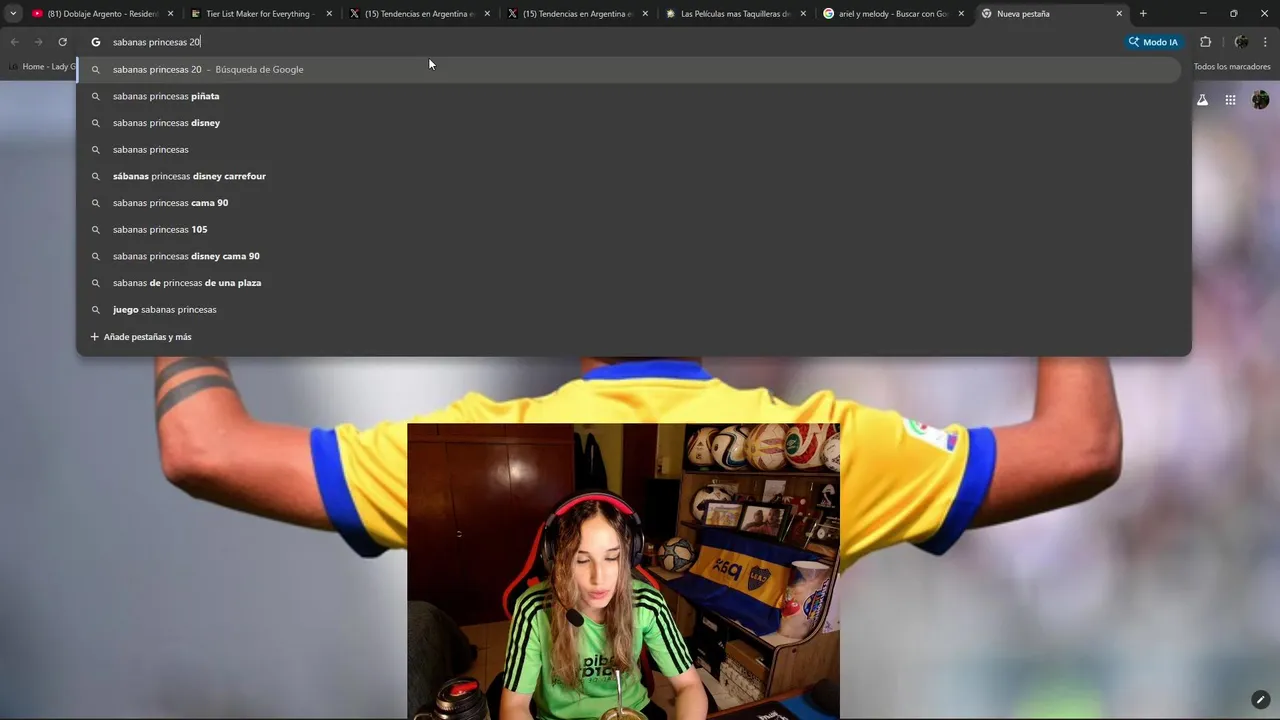This screenshot has height=720, width=1280.
Task: Open the extensions puzzle icon
Action: (x=1205, y=42)
